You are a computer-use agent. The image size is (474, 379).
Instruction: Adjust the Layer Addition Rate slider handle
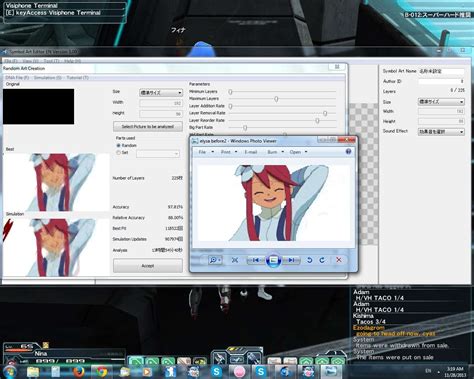coord(230,106)
